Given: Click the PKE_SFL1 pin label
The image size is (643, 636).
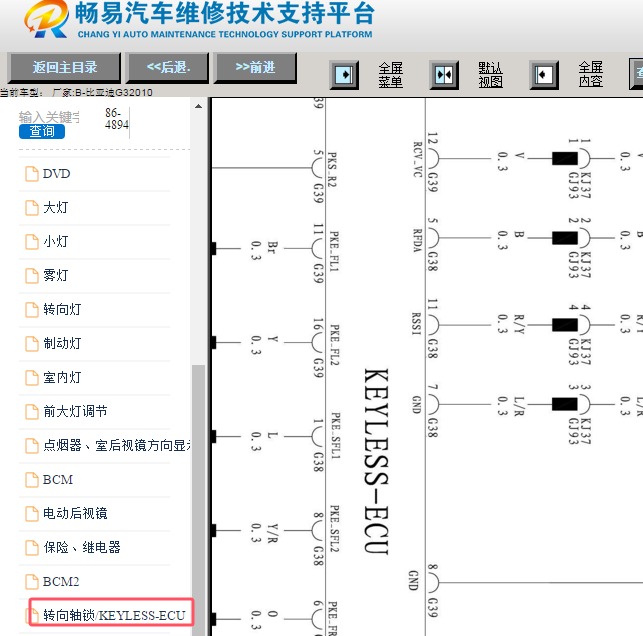Looking at the screenshot, I should (x=335, y=436).
